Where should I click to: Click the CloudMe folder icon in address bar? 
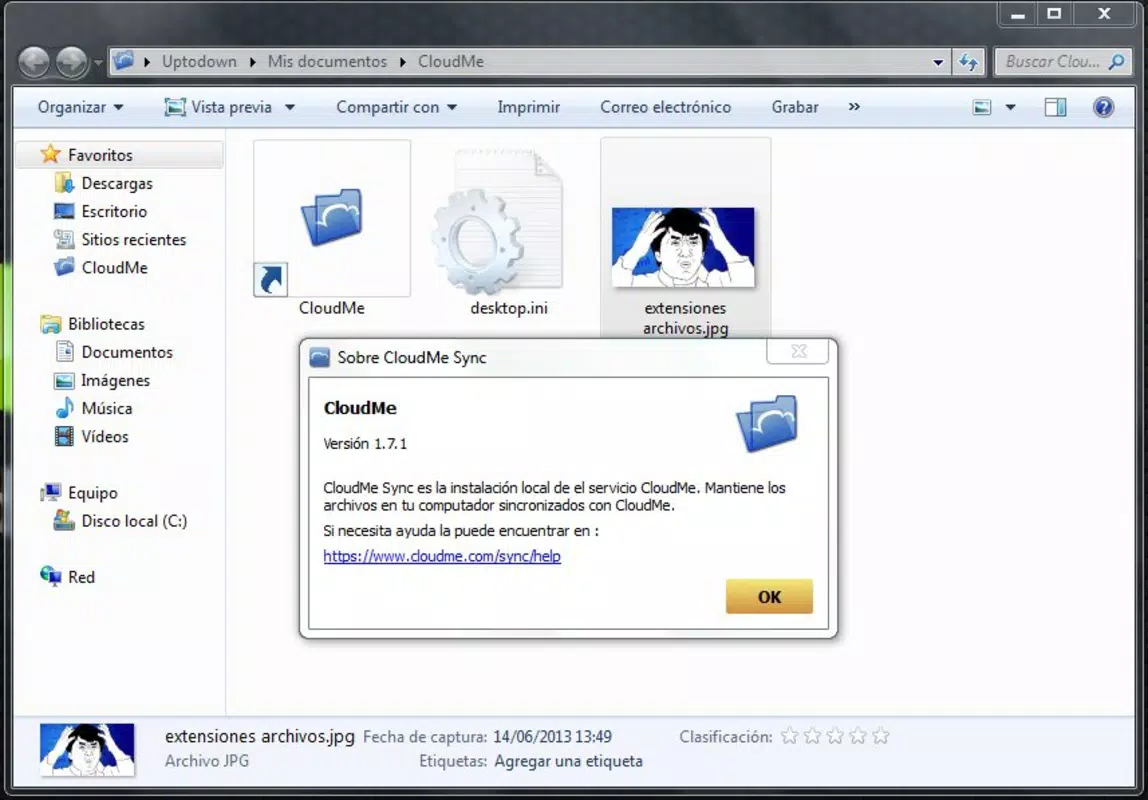[x=124, y=61]
